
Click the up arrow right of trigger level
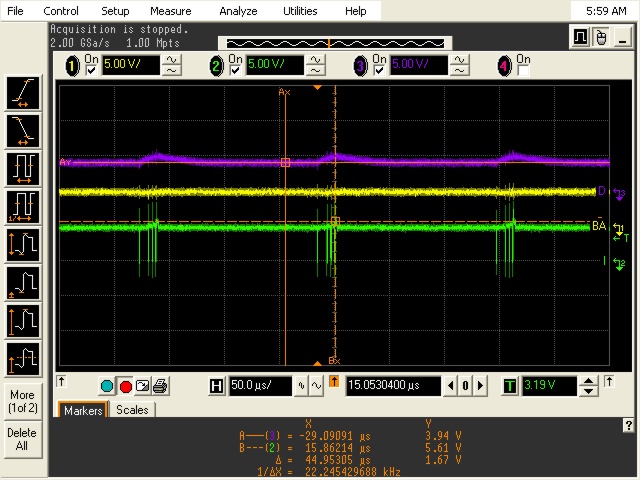tap(609, 382)
